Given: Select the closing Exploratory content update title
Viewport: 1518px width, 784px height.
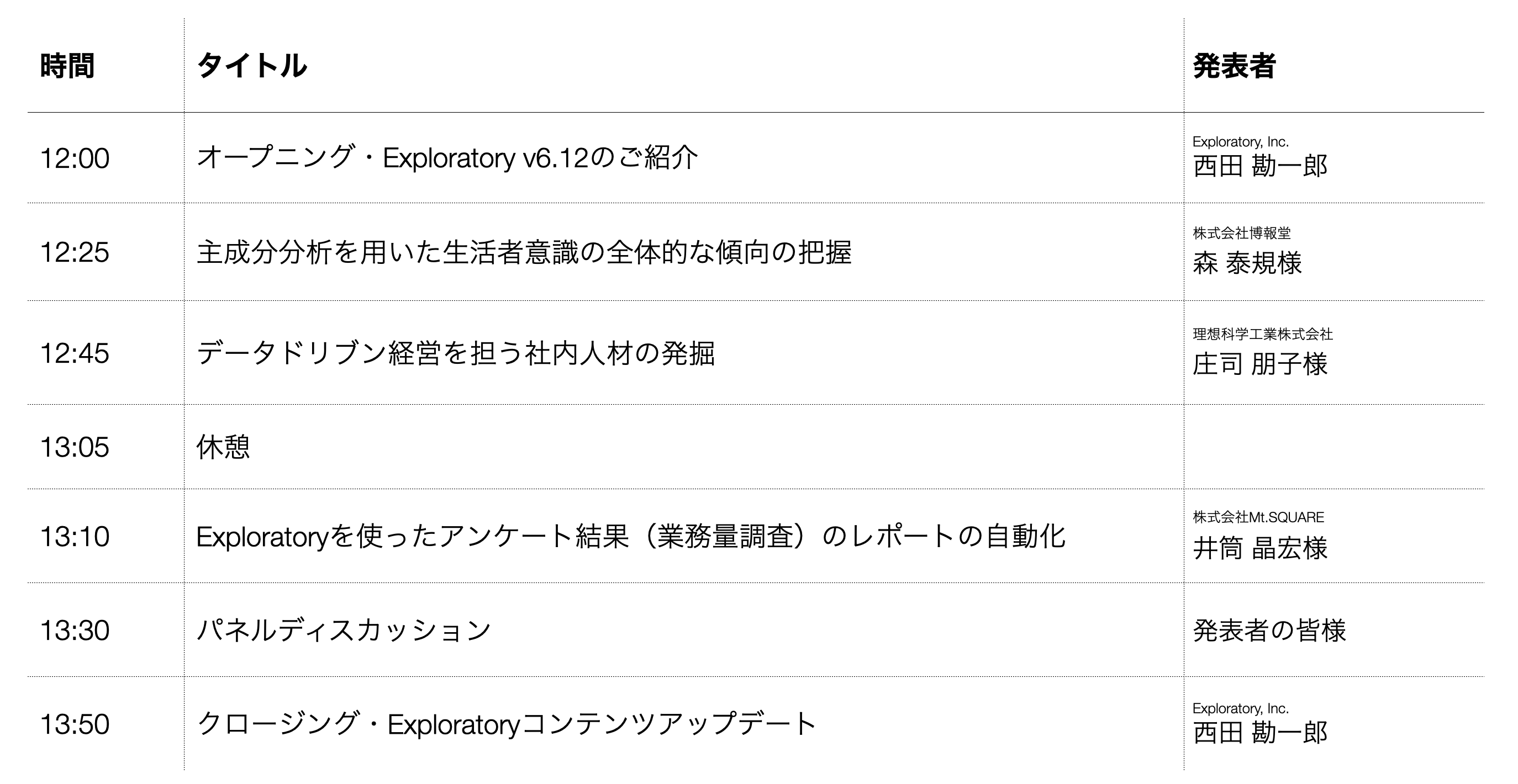Looking at the screenshot, I should tap(506, 724).
